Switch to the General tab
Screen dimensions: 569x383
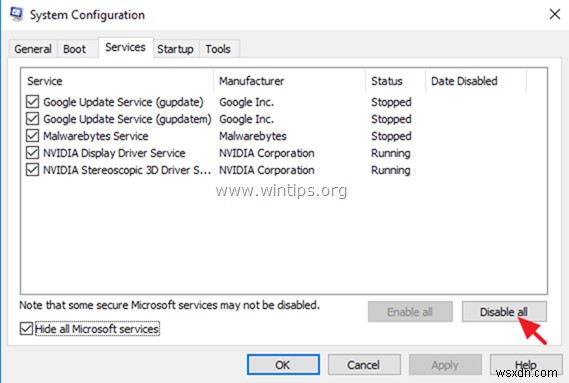(x=33, y=49)
